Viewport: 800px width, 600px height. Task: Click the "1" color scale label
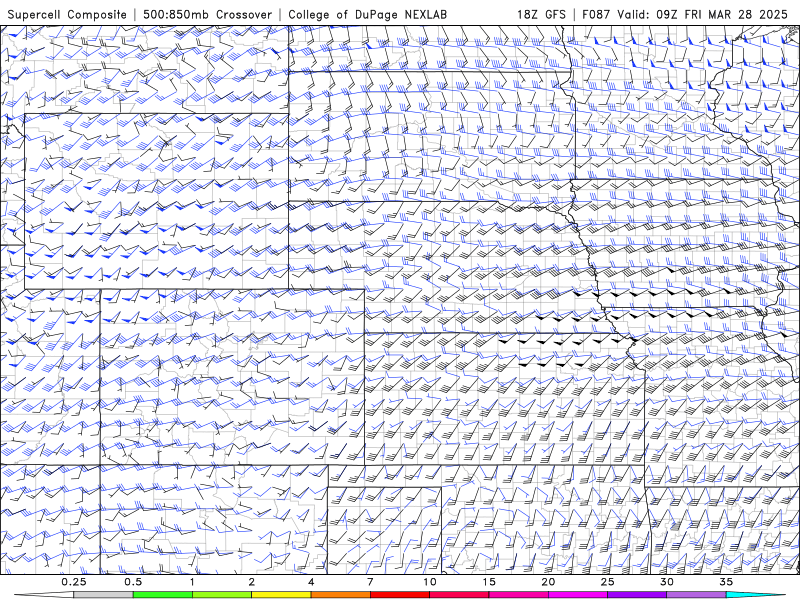point(192,582)
